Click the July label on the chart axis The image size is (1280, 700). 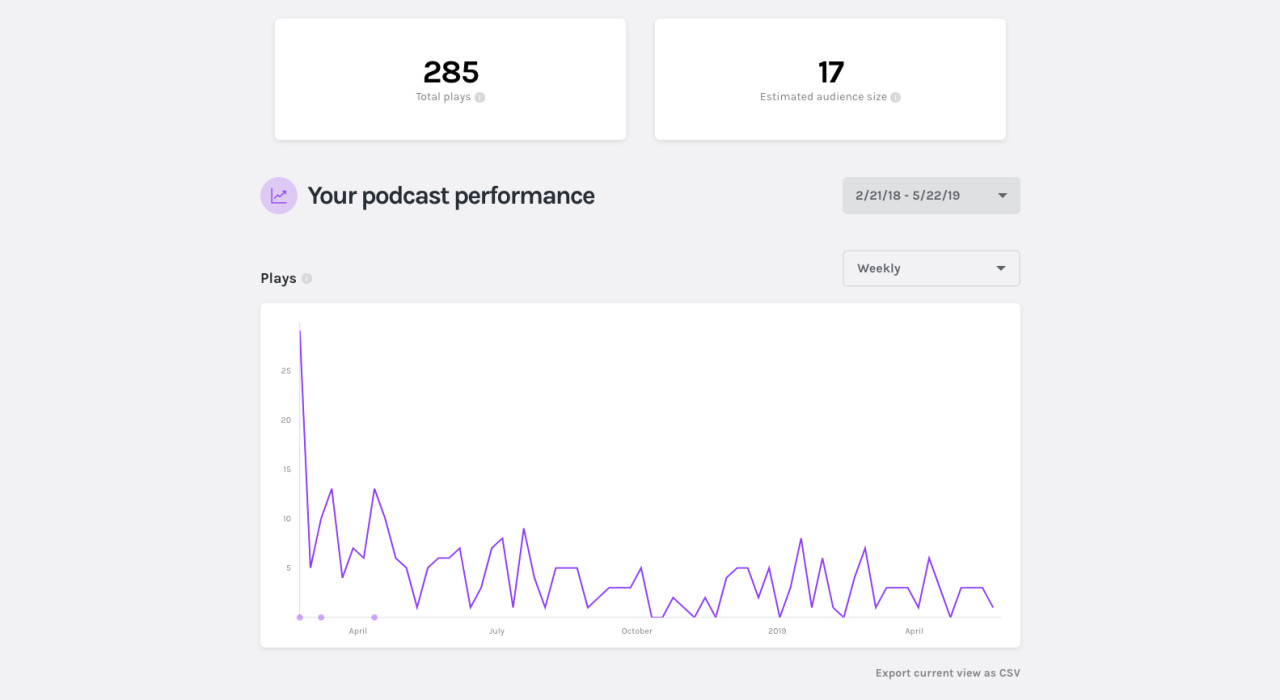(x=497, y=631)
